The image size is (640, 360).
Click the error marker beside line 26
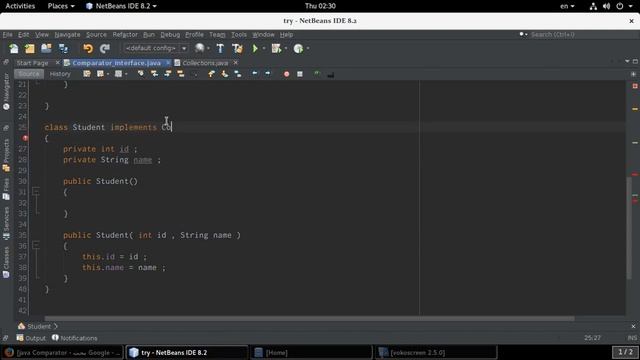25,138
